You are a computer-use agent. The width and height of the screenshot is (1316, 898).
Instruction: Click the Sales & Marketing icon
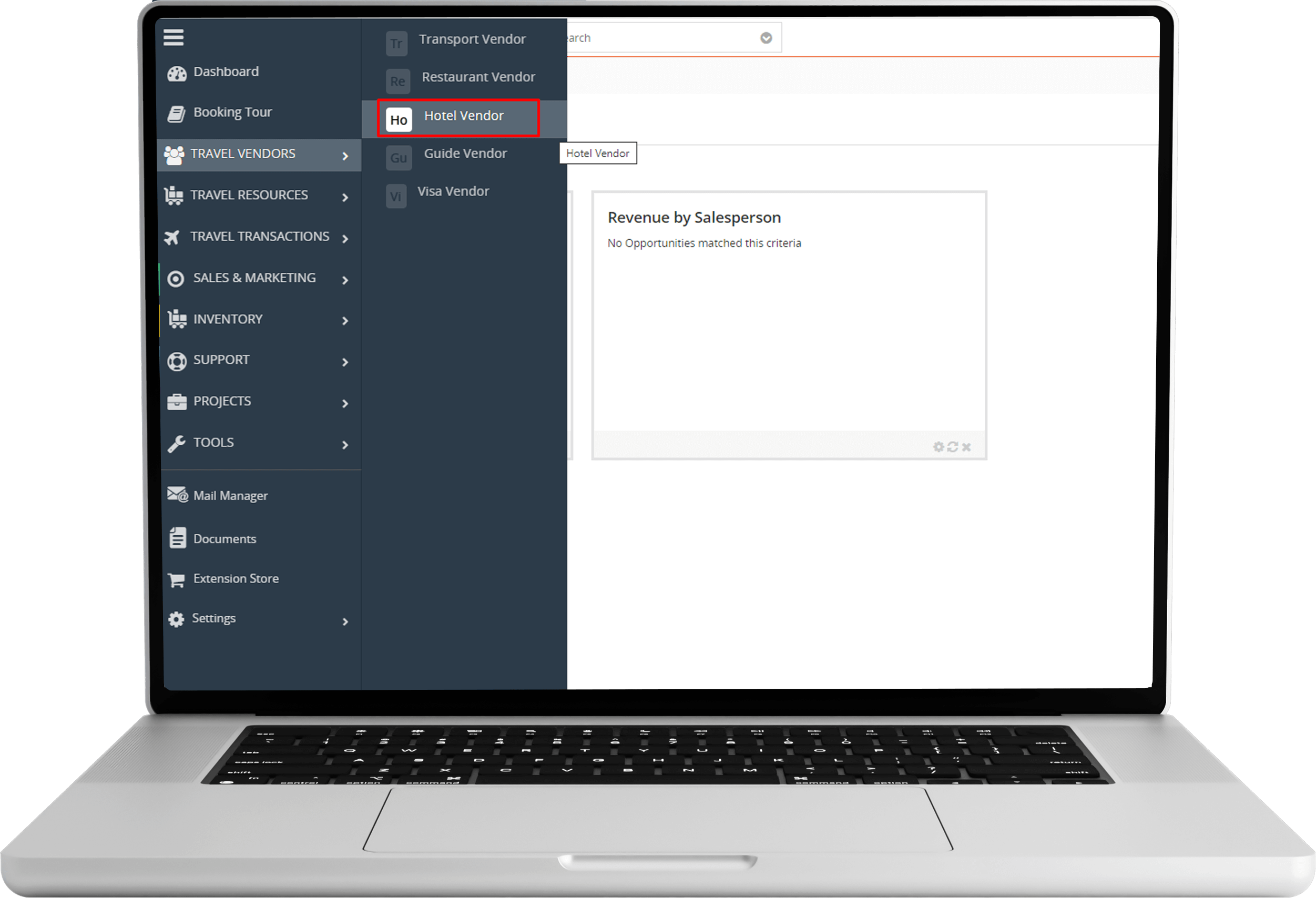(x=176, y=278)
